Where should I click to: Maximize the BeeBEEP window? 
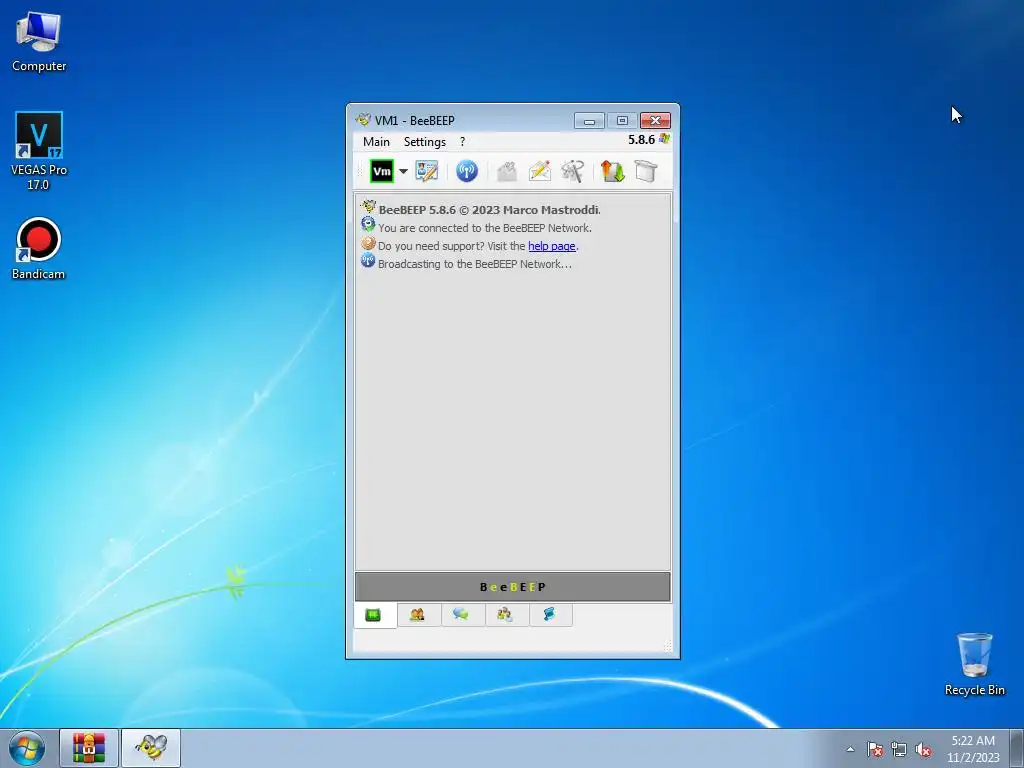tap(622, 121)
